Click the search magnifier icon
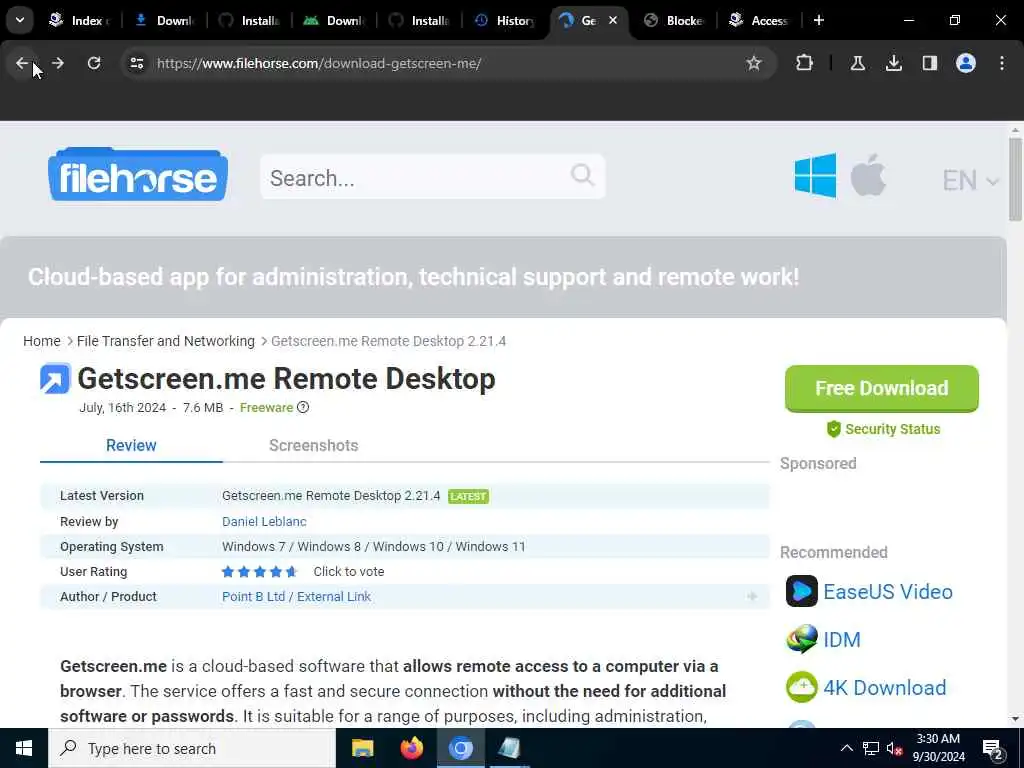This screenshot has height=768, width=1024. click(x=582, y=175)
